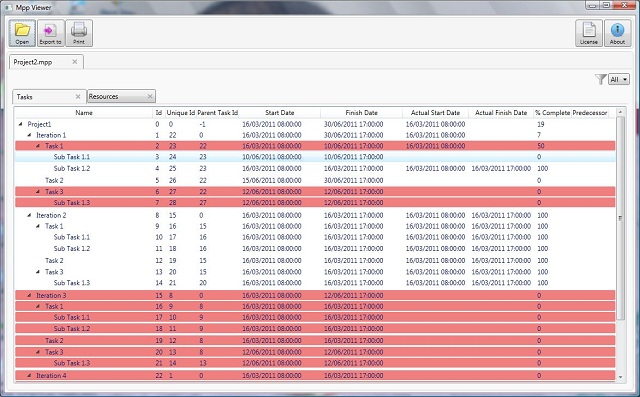
Task: Select Sub Task 1.1 row with Id 17
Action: (x=315, y=317)
